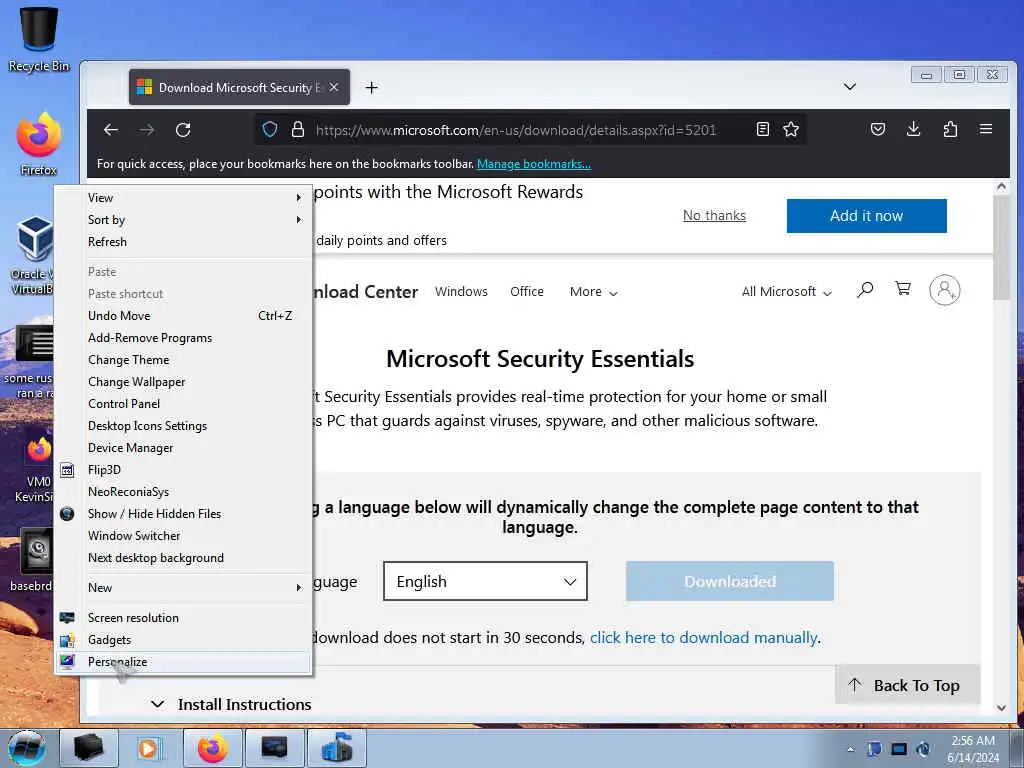Open tracking protection shield icon

coord(270,129)
